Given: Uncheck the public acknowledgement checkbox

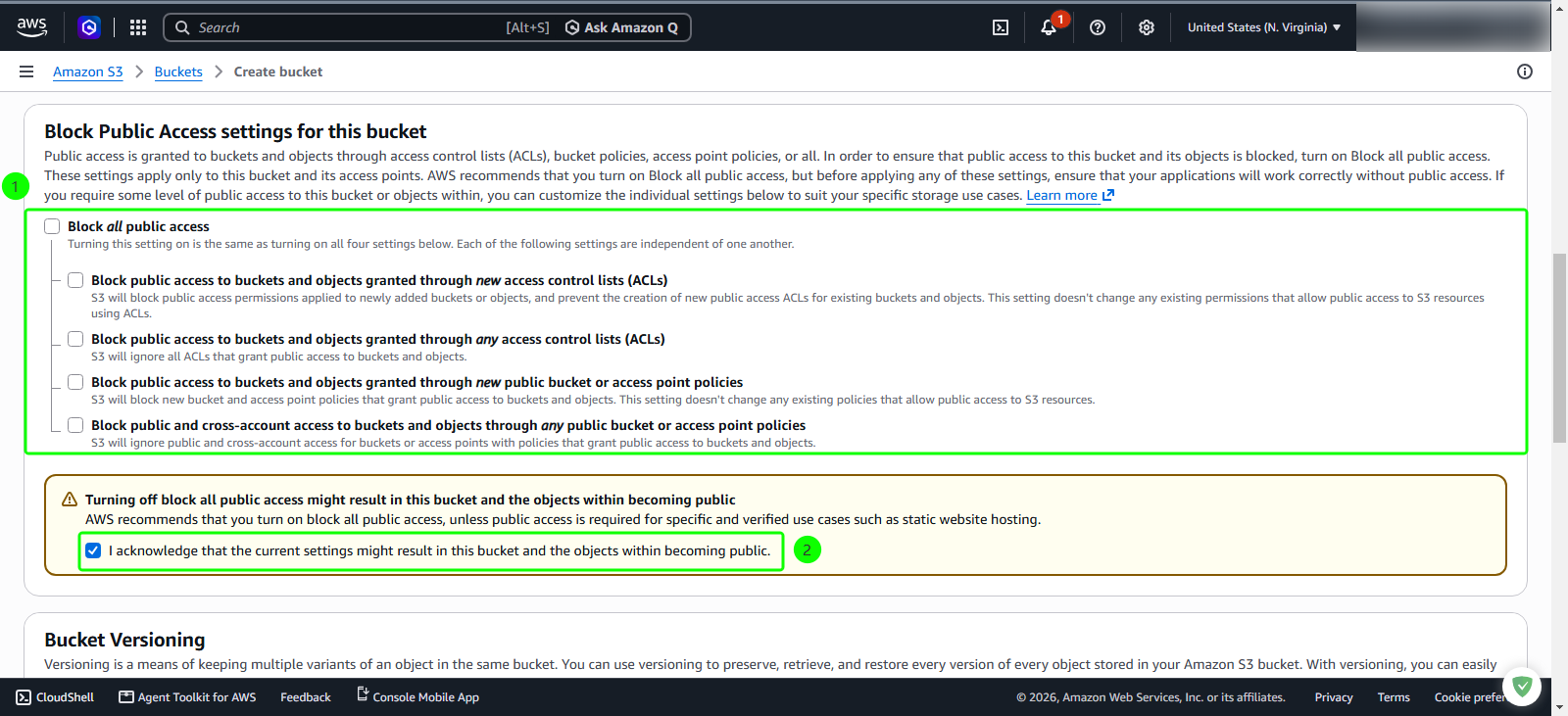Looking at the screenshot, I should [x=93, y=550].
